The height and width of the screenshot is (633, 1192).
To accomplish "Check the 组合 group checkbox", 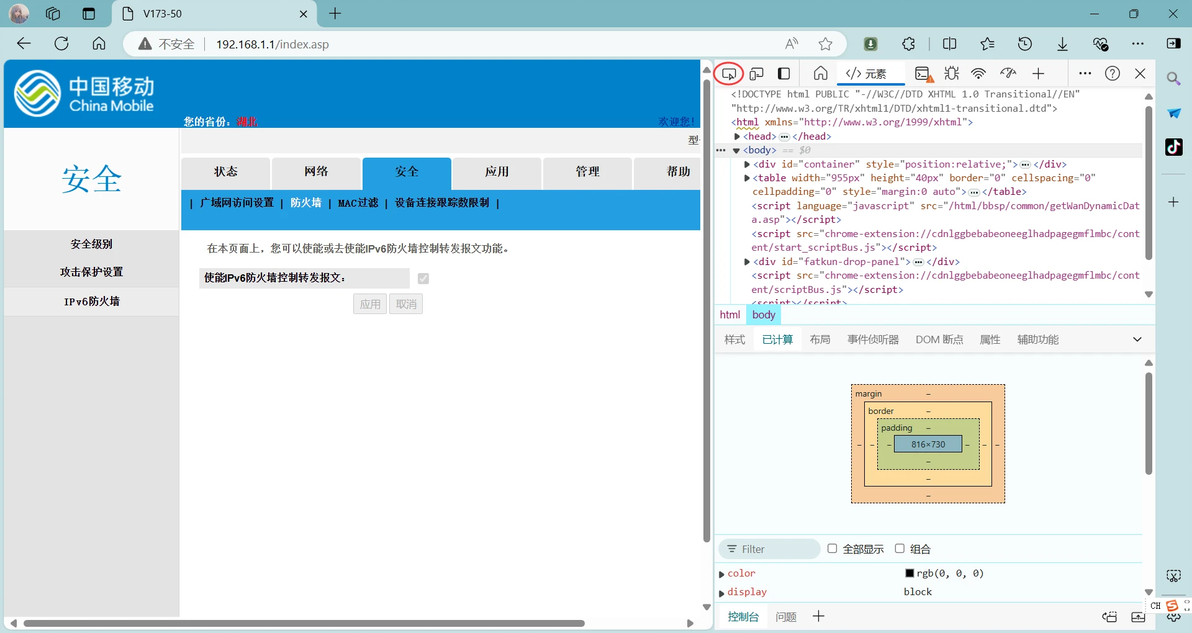I will tap(900, 549).
